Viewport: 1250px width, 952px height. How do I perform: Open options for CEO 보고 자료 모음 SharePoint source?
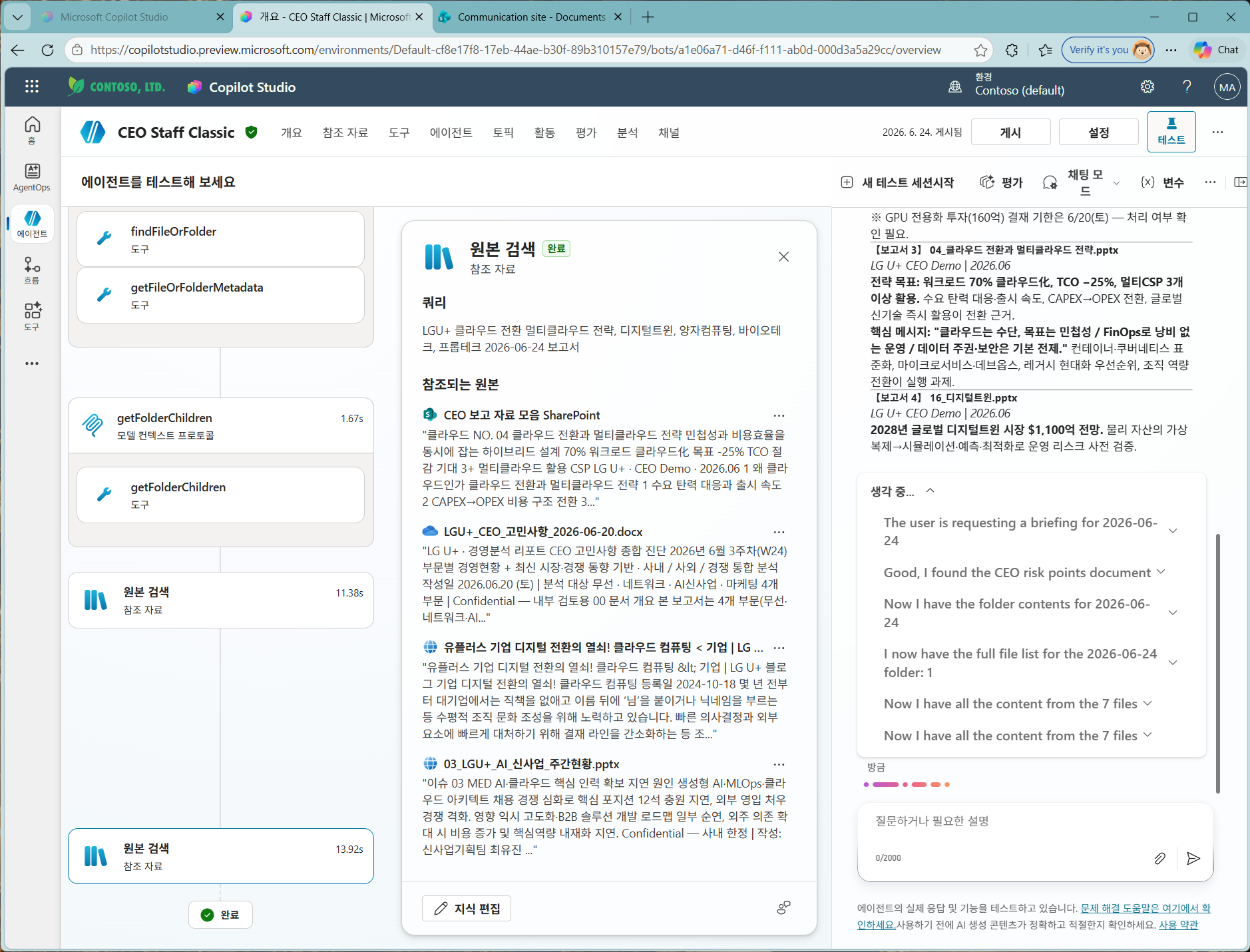click(x=779, y=415)
